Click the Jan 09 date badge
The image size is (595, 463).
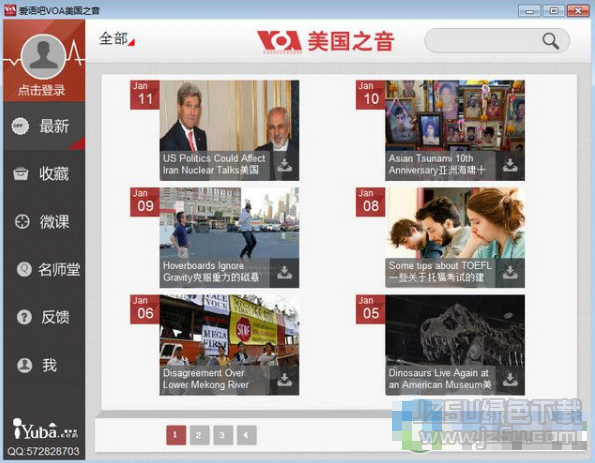145,202
